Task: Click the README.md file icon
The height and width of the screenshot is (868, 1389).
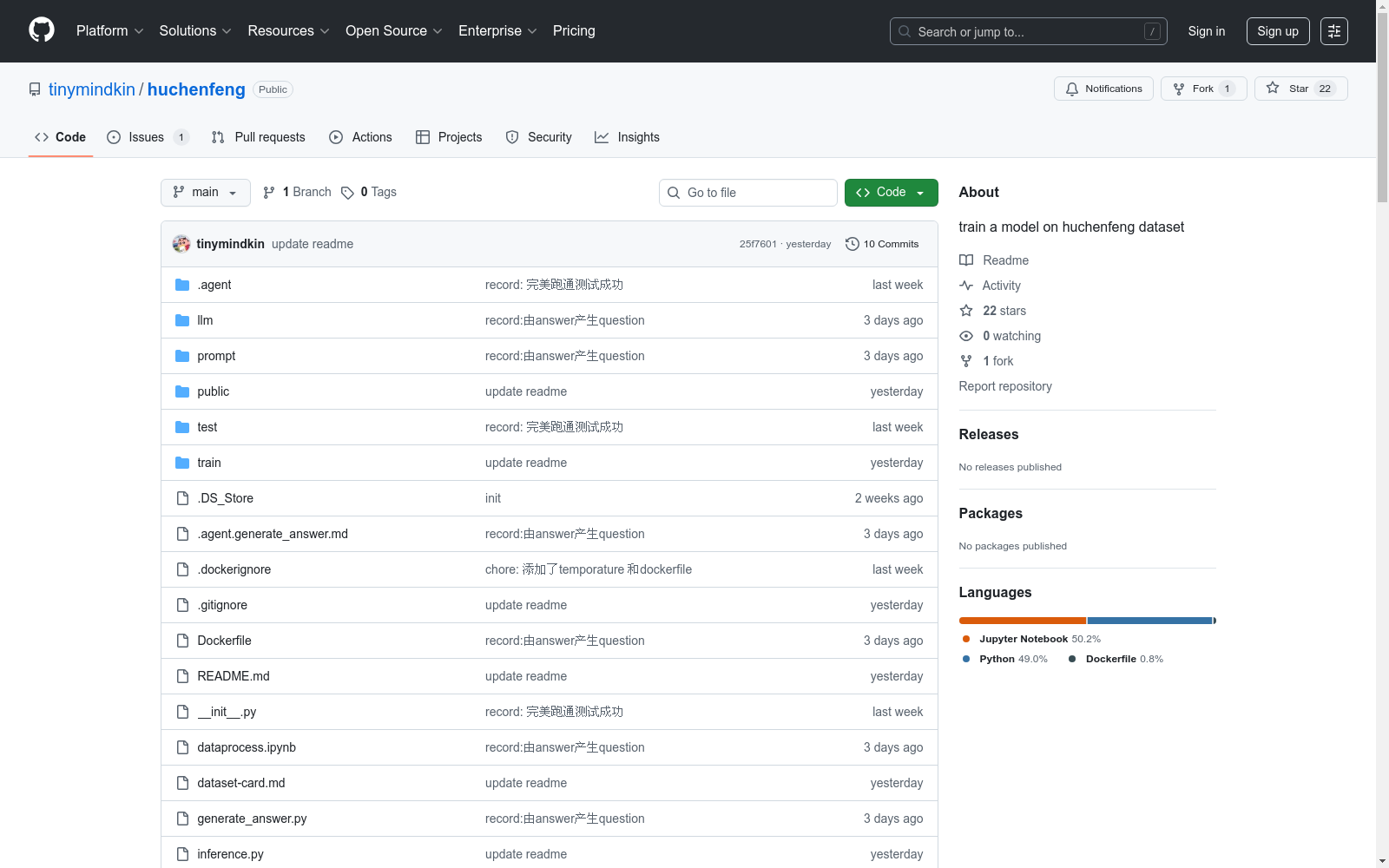Action: pos(182,676)
